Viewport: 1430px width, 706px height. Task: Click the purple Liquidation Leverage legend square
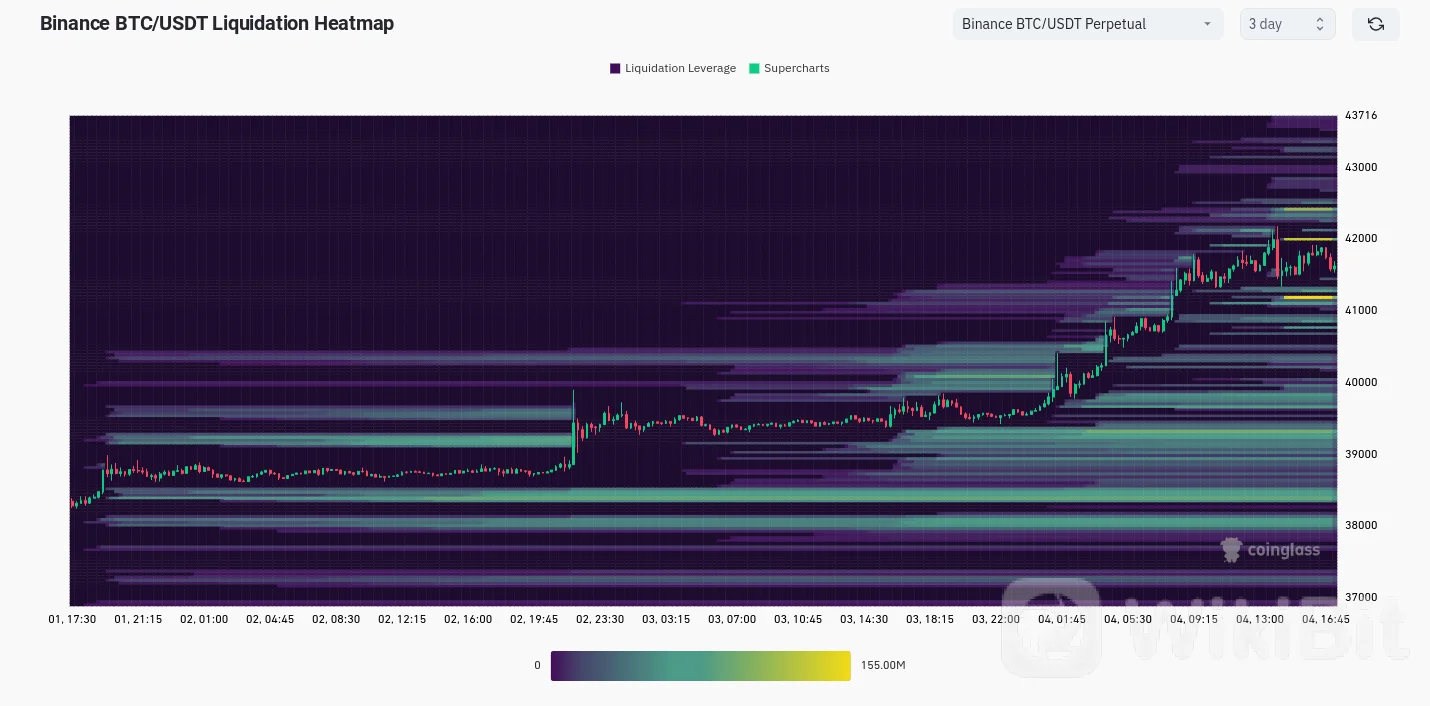click(615, 68)
